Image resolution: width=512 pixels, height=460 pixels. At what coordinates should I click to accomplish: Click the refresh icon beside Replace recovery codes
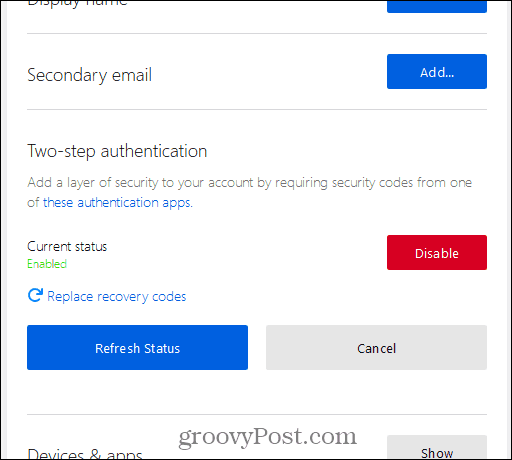point(35,295)
